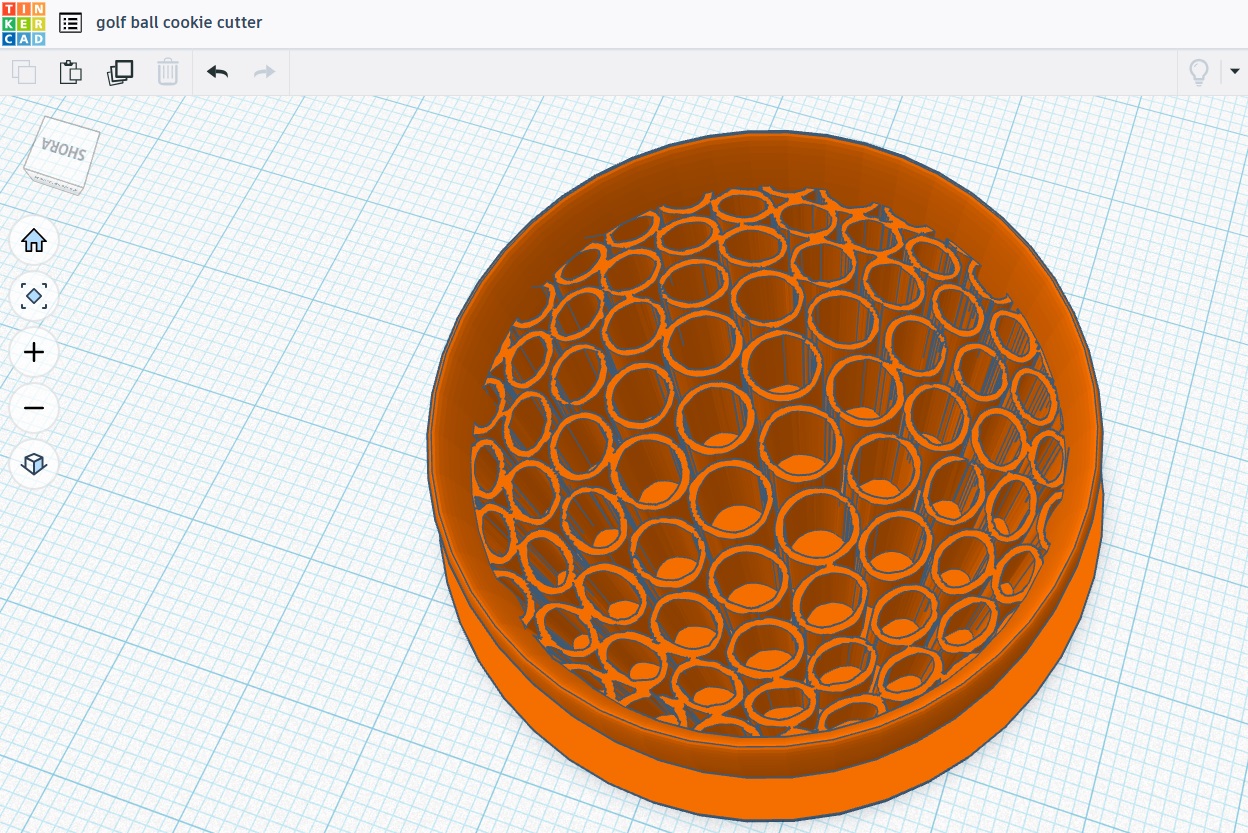Undo the last action
The width and height of the screenshot is (1248, 833).
tap(217, 72)
